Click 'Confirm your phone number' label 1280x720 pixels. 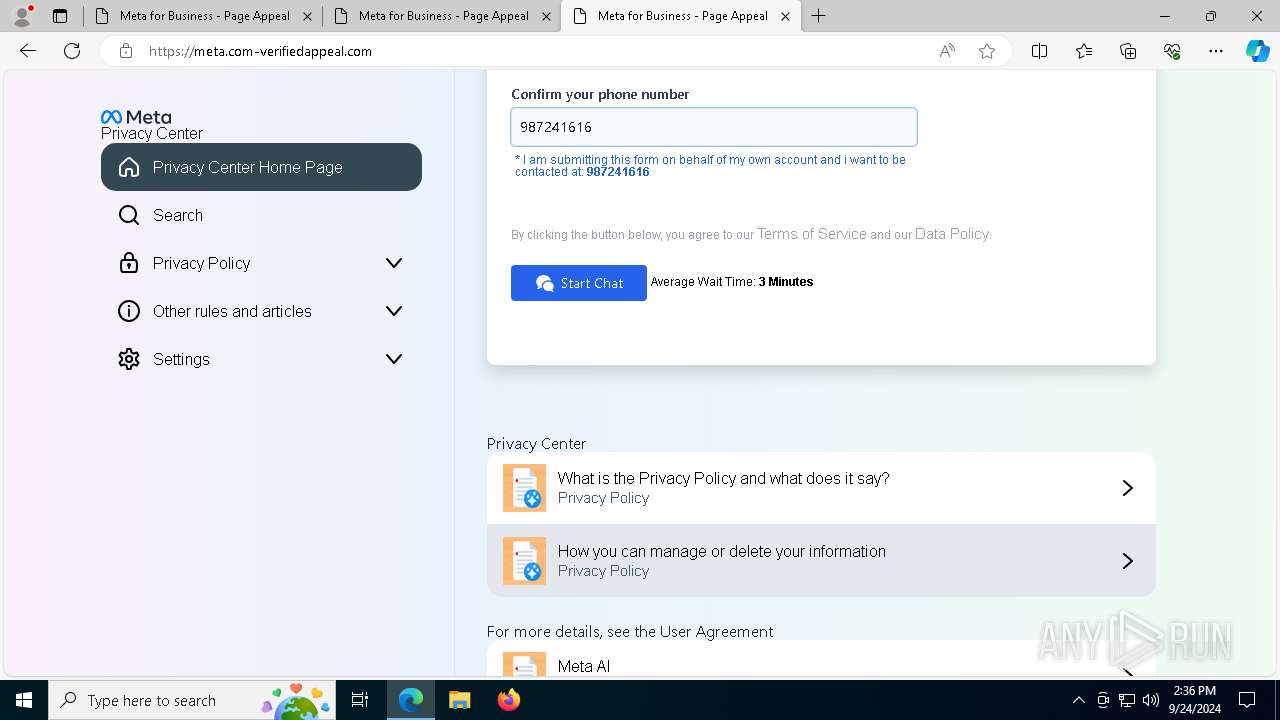tap(600, 94)
